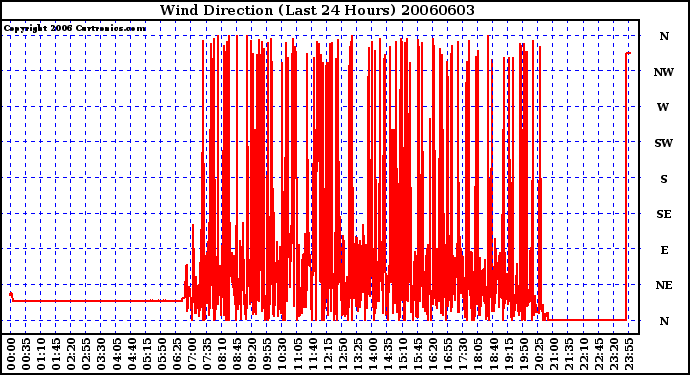Screen dimensions: 690x375
Task: Click the "11:40" time axis label
Action: (312, 354)
